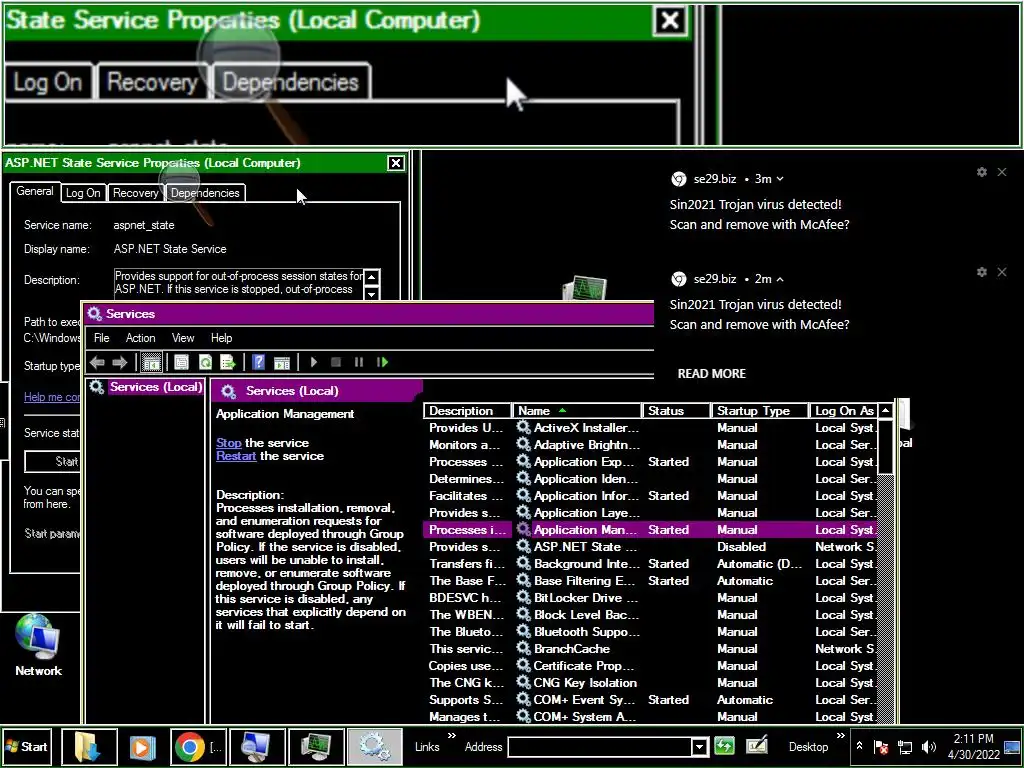Select the Services gear taskbar button
Screen dimensions: 1024x768
coord(374,746)
